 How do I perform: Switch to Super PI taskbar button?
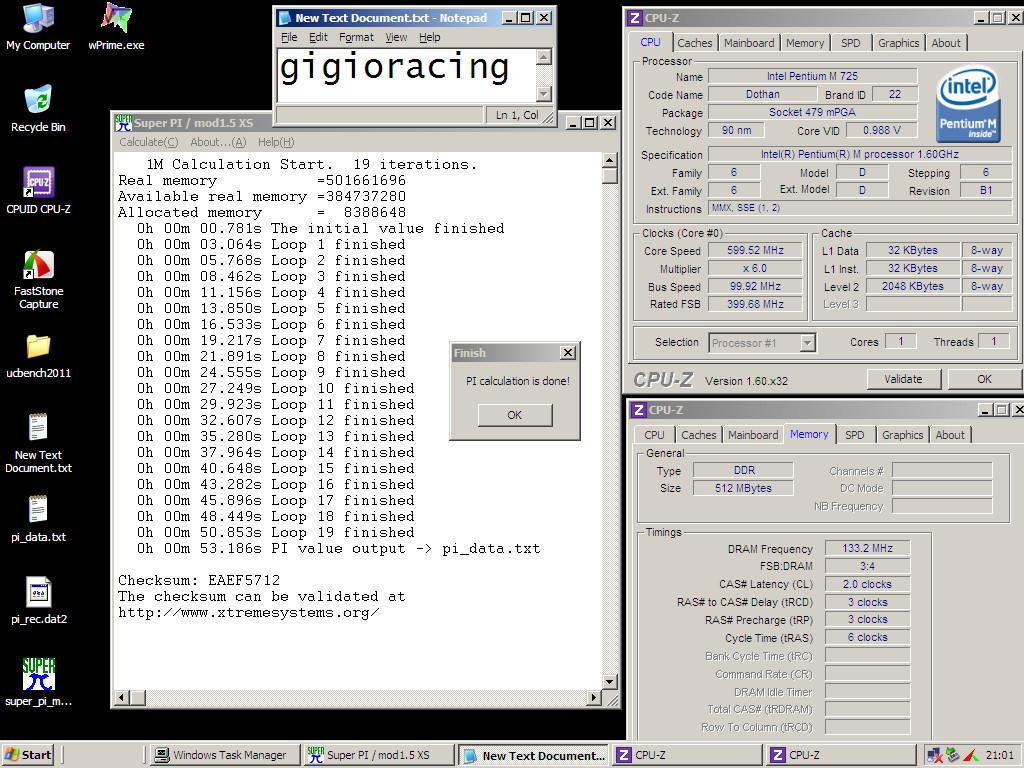click(x=379, y=755)
